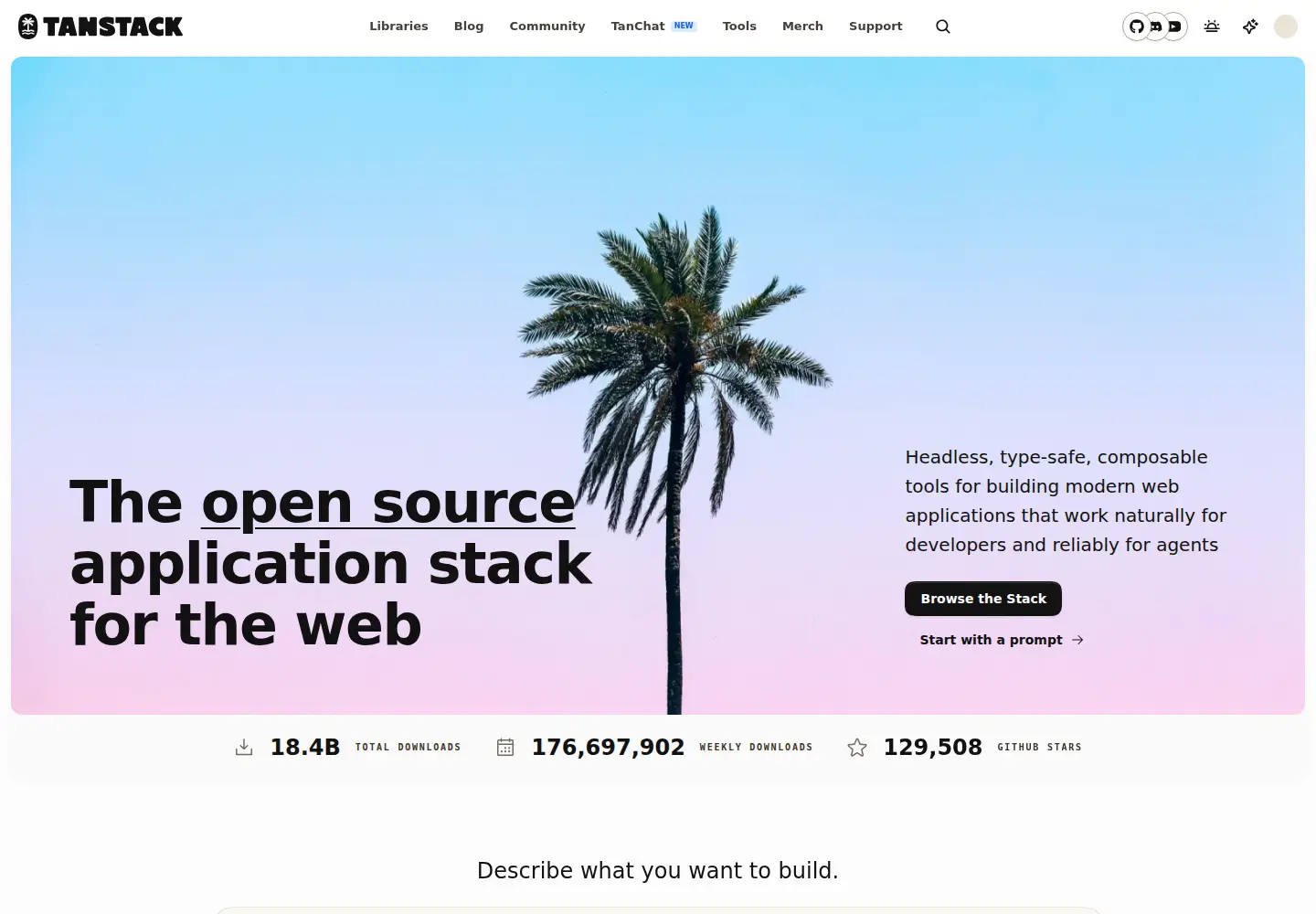Screen dimensions: 1316x914
Task: Click the Headless, type-safe tagline paragraph
Action: 1066,501
